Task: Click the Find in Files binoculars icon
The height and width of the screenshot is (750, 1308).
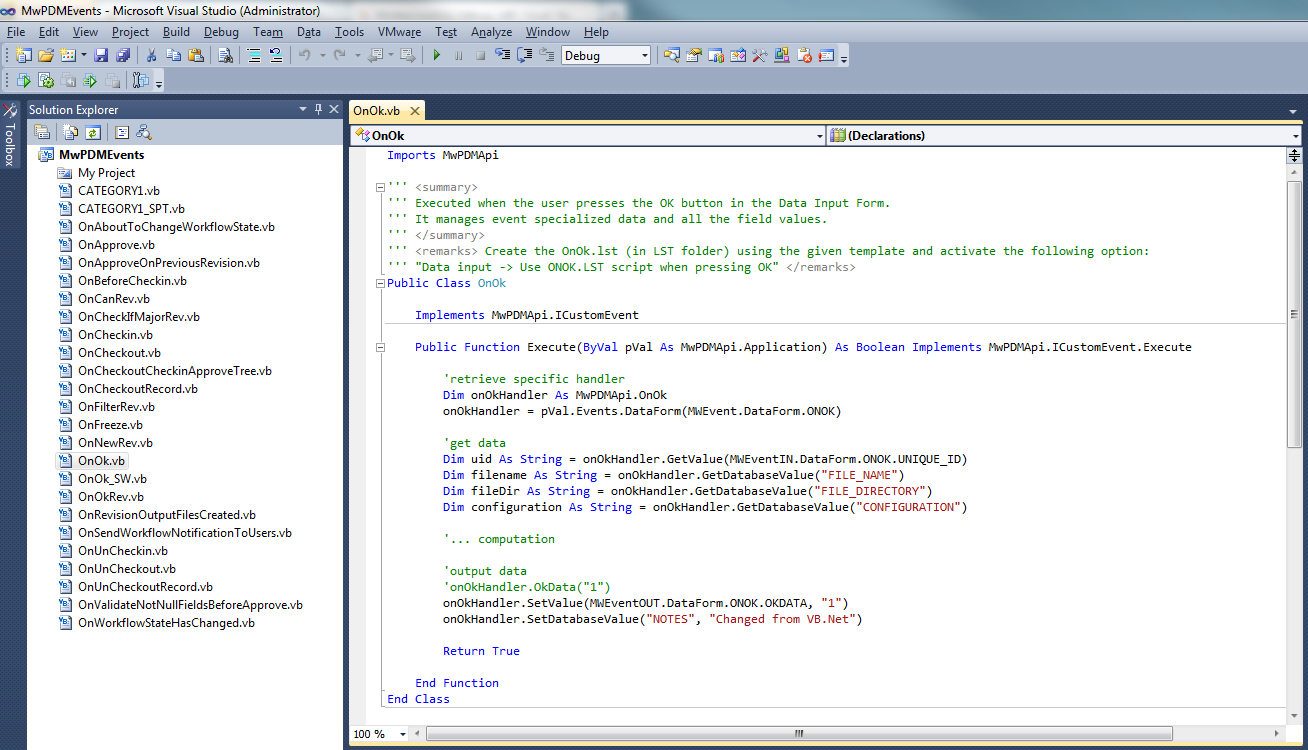Action: click(x=225, y=56)
